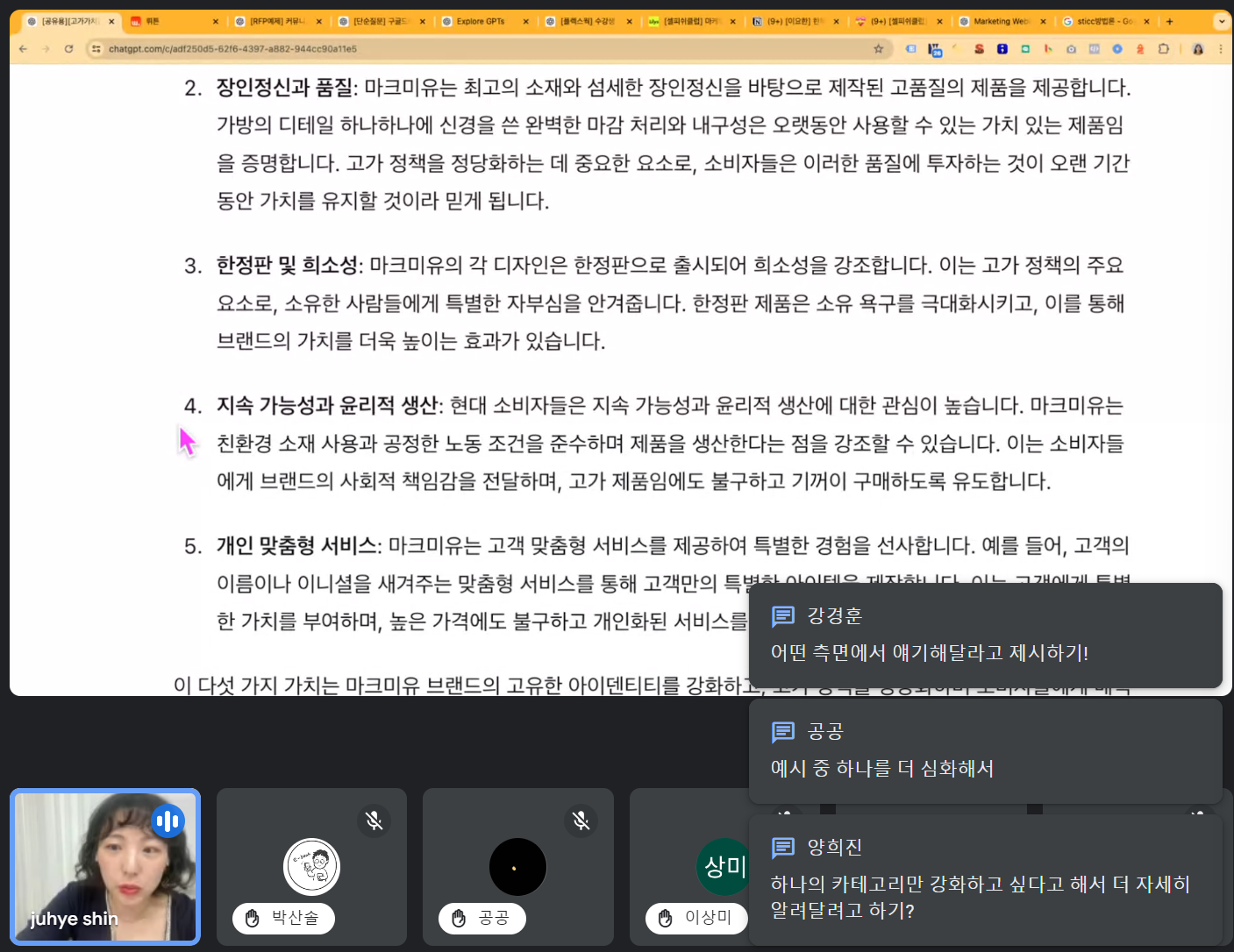Close the Explore GPTs tab
Viewport: 1234px width, 952px height.
pos(525,21)
